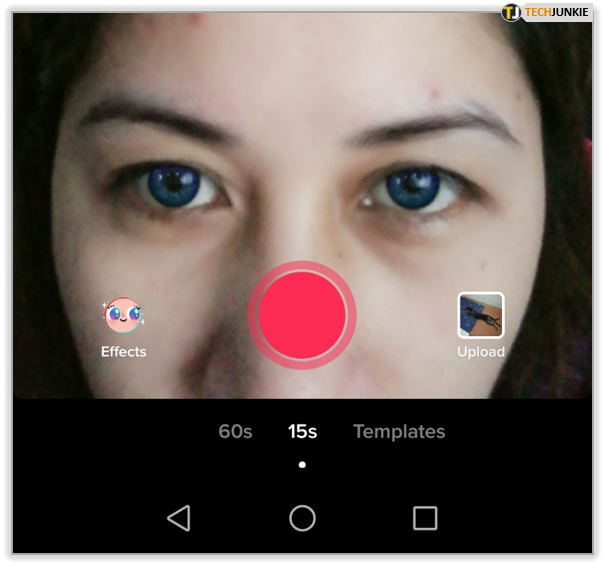605x566 pixels.
Task: Click the TJ logo badge
Action: (x=512, y=13)
